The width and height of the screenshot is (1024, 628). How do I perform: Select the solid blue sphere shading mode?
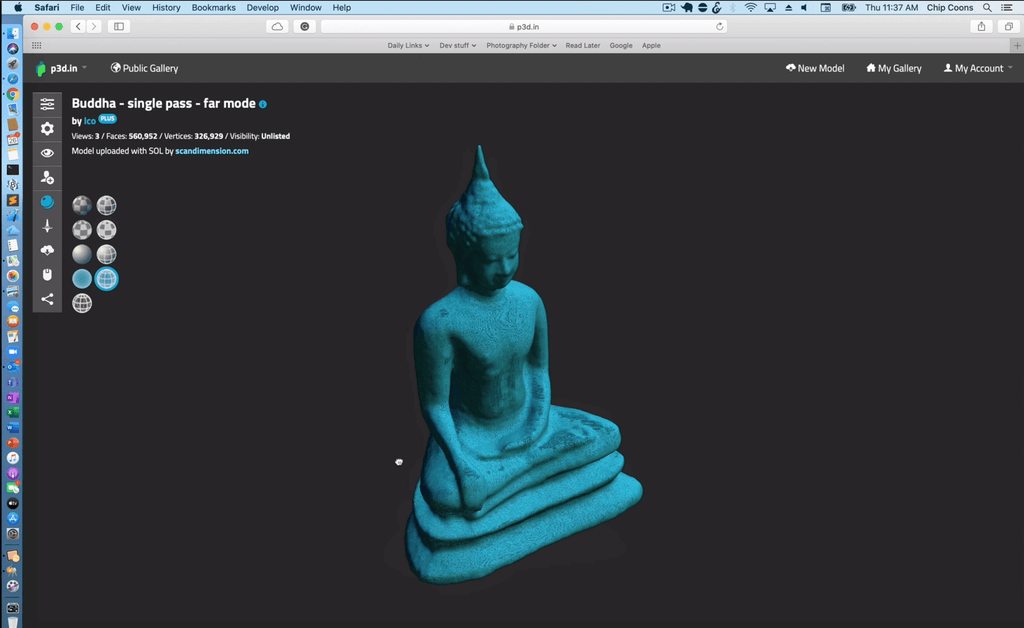pos(82,279)
